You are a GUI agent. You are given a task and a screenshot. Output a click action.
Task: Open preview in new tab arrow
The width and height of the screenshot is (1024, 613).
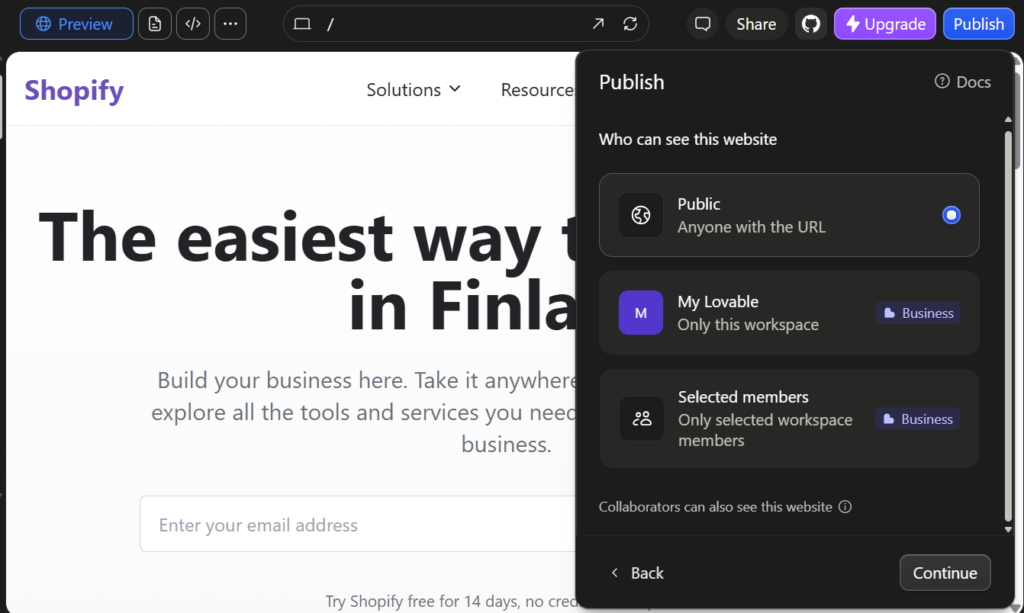[598, 24]
